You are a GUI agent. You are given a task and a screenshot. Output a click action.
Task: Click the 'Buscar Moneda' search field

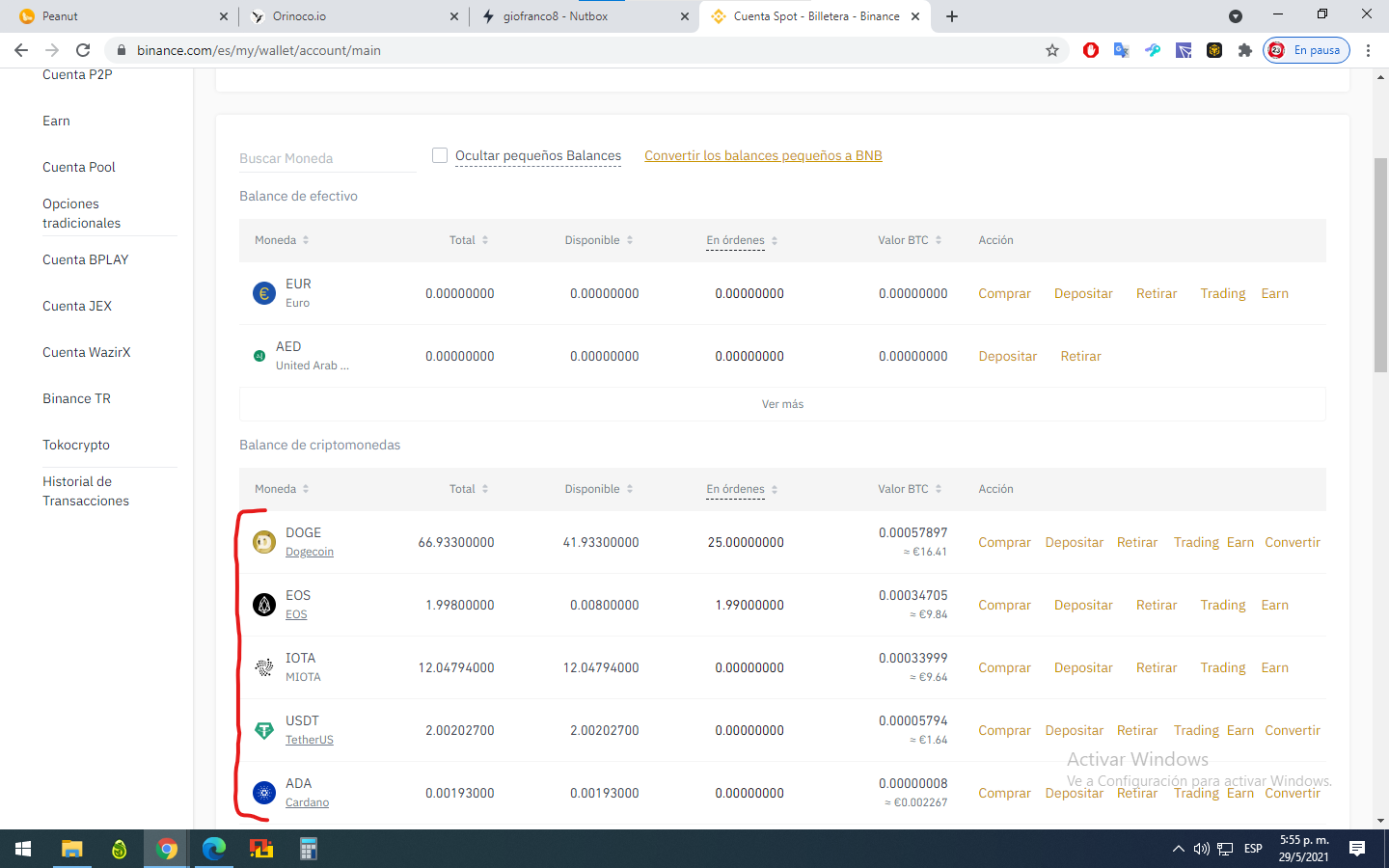click(327, 158)
